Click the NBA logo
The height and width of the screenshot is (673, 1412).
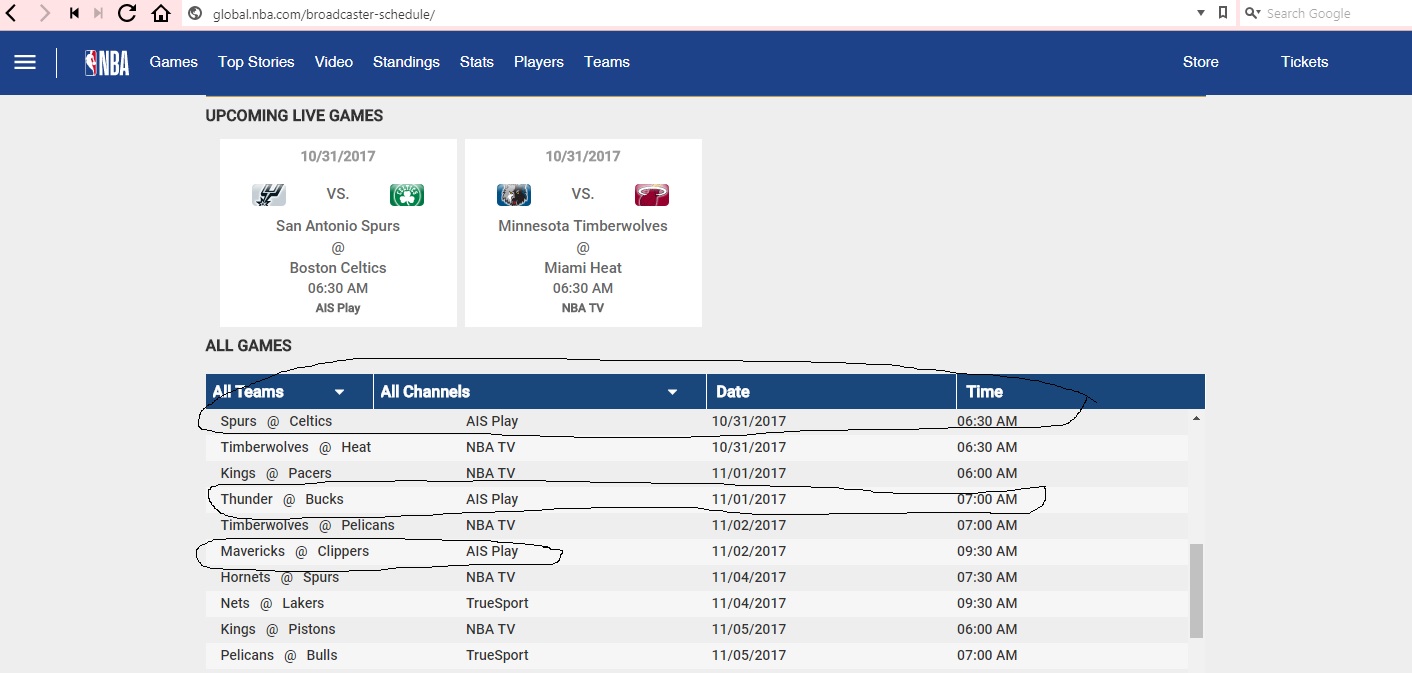[107, 62]
